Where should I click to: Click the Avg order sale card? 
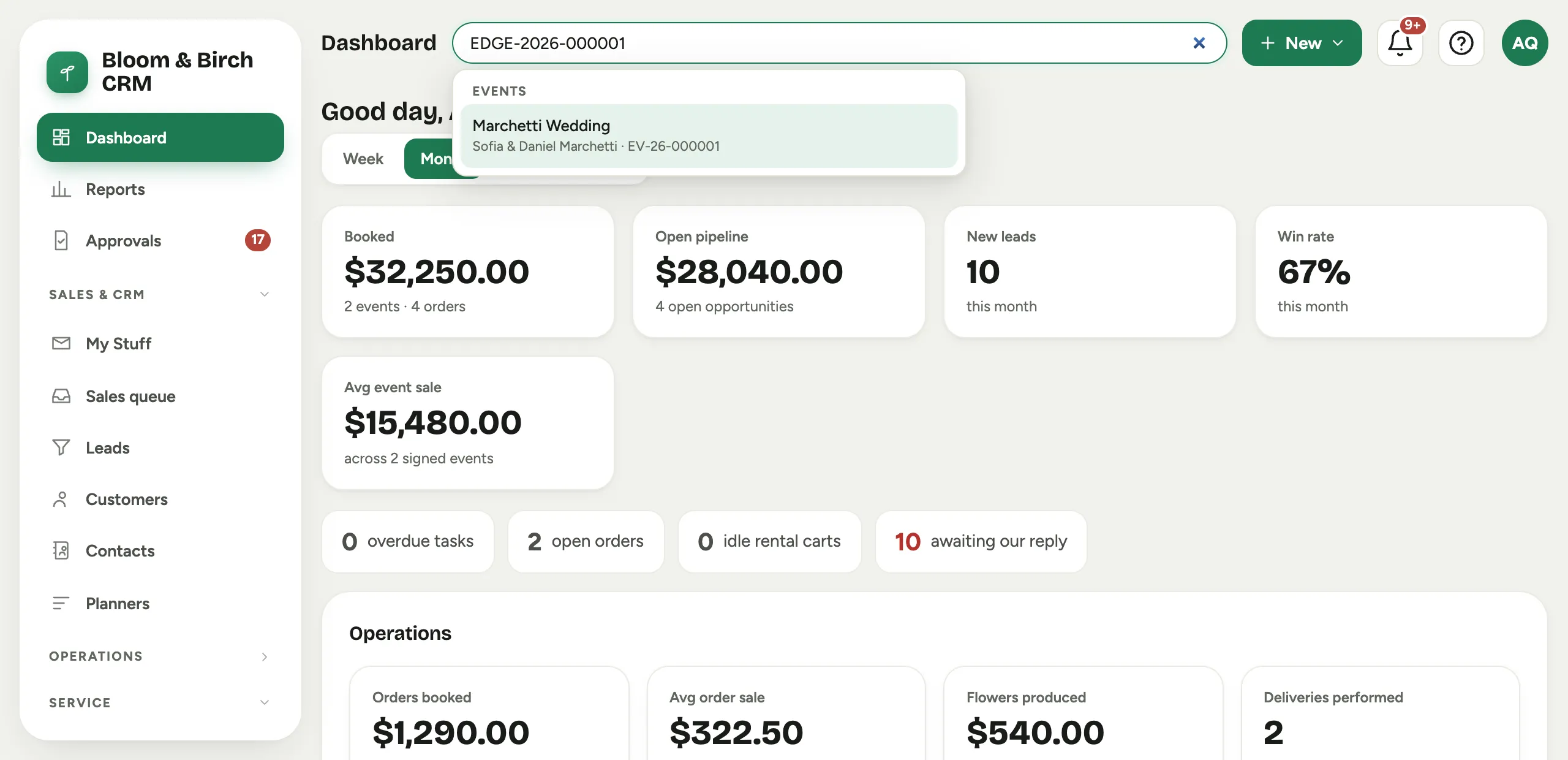coord(786,713)
